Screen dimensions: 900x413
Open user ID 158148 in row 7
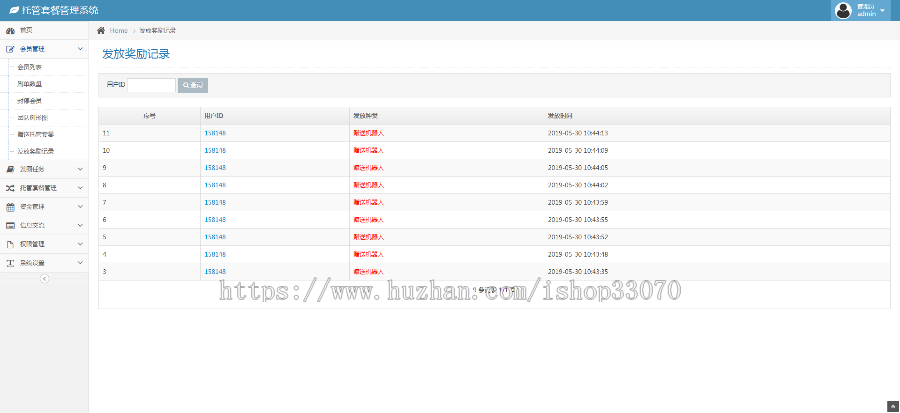coord(215,202)
